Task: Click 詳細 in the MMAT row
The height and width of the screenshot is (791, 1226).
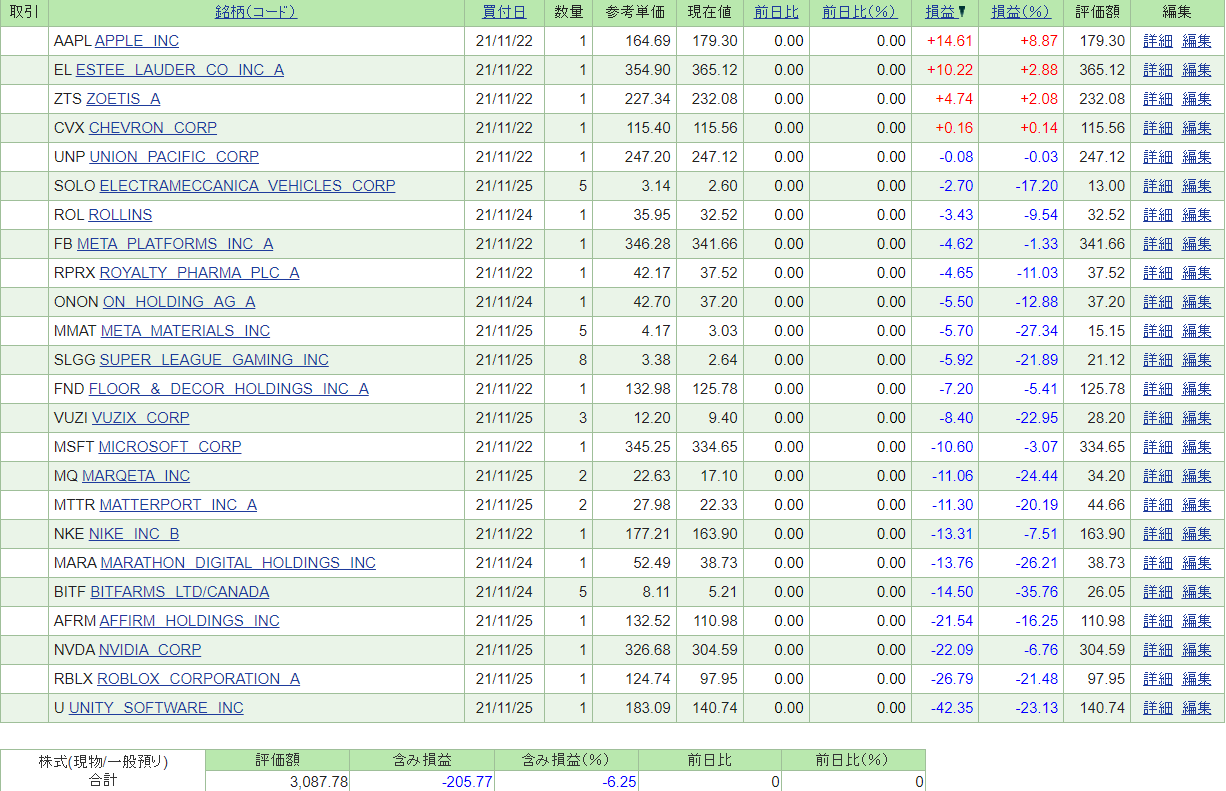Action: click(x=1158, y=331)
